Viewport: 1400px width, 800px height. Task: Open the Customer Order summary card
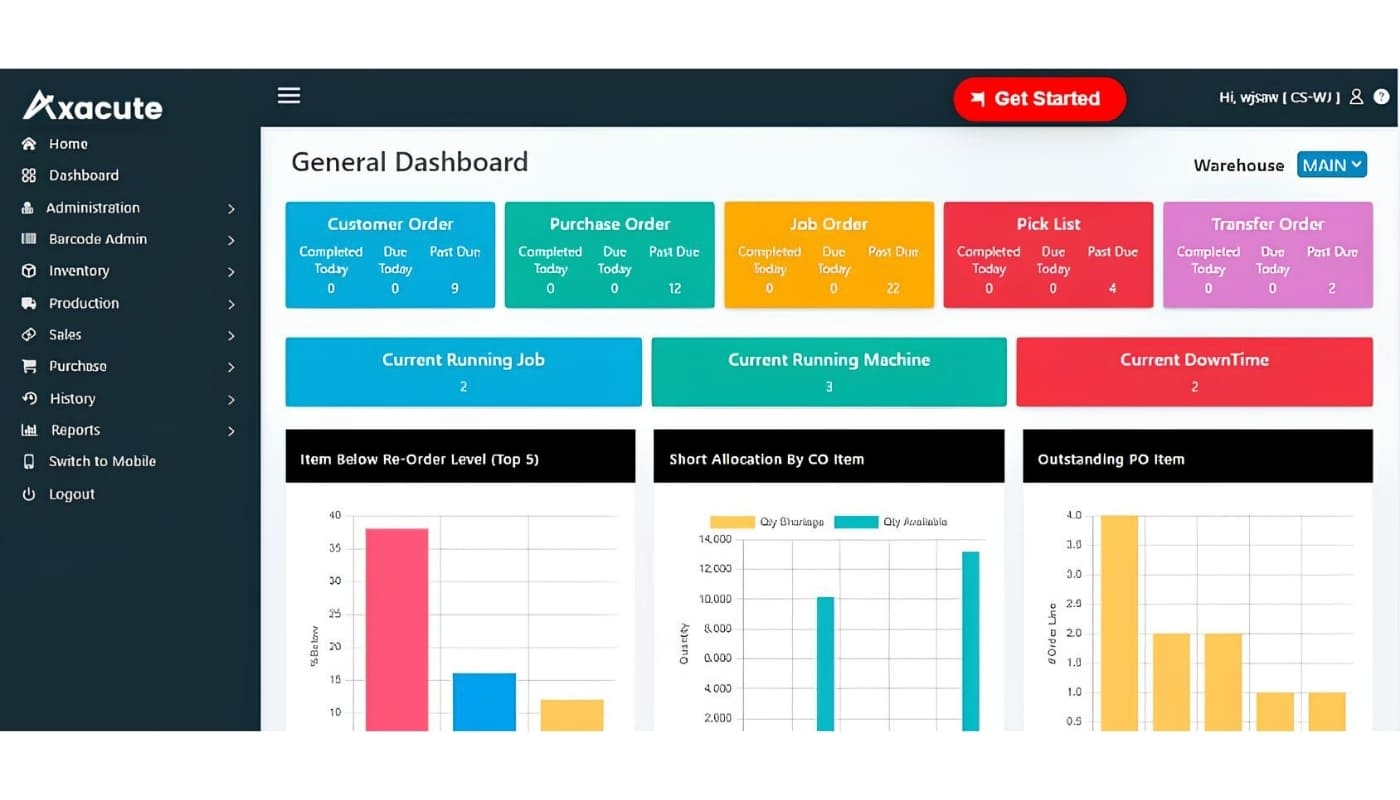click(390, 255)
